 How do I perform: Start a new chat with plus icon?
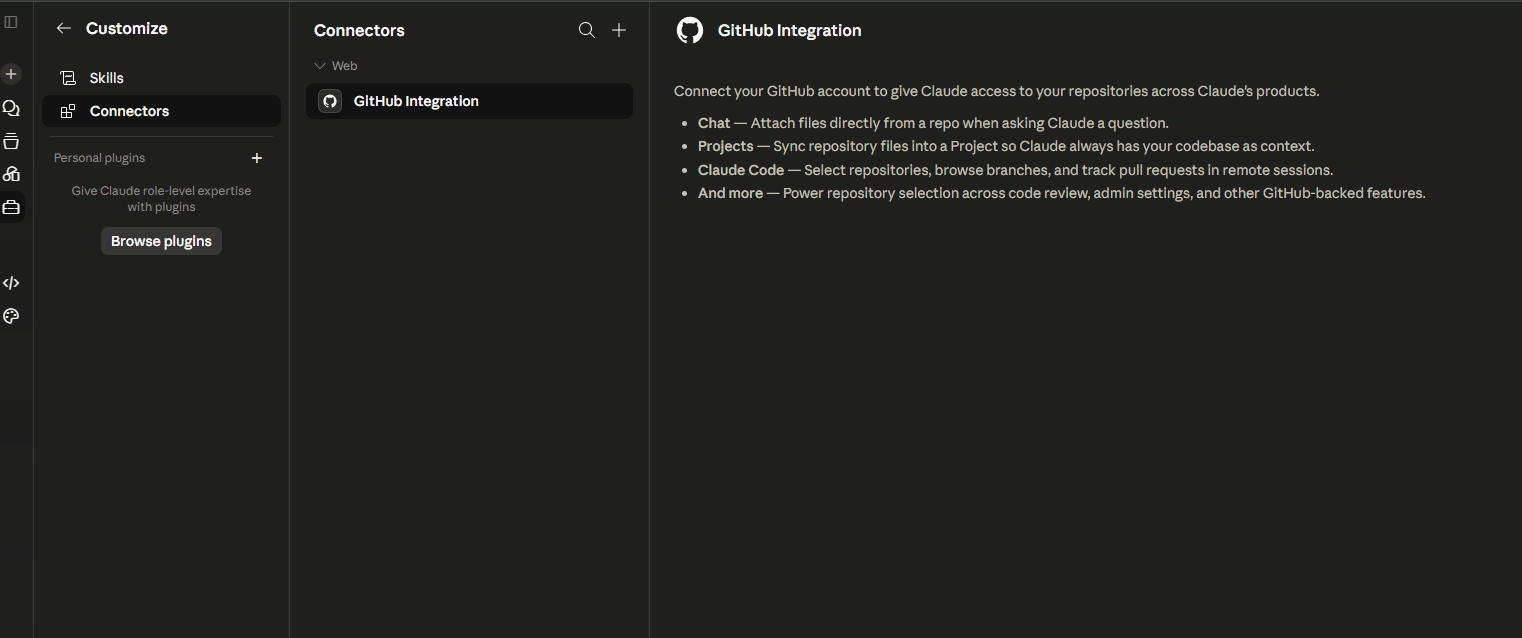11,74
